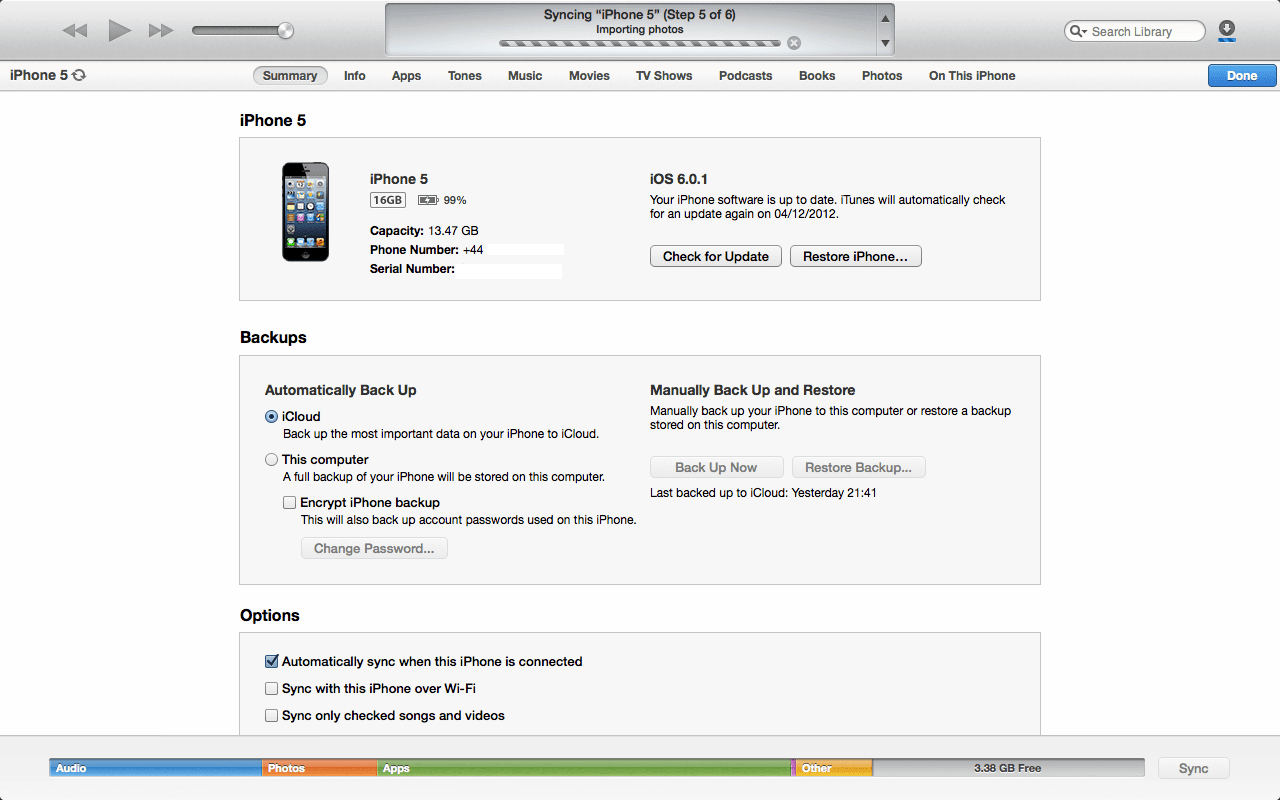This screenshot has height=800, width=1280.
Task: Click Back Up Now
Action: (716, 468)
